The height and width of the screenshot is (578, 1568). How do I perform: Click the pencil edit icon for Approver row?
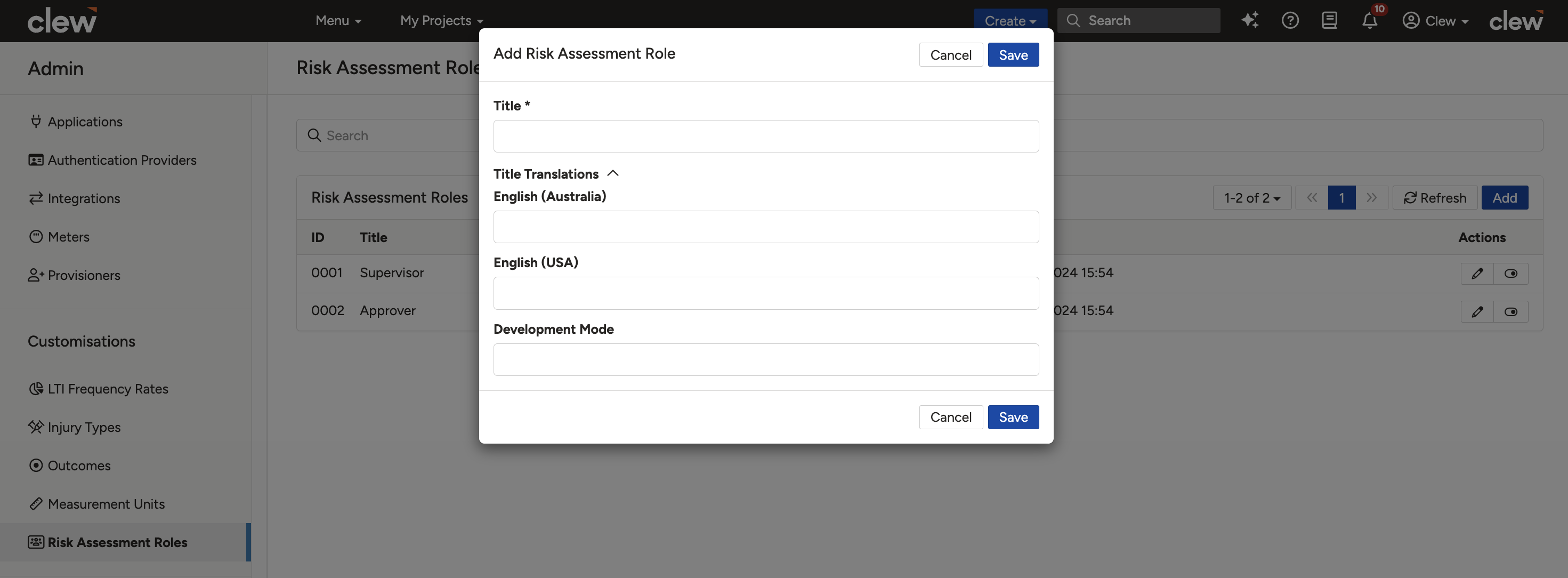[1477, 312]
